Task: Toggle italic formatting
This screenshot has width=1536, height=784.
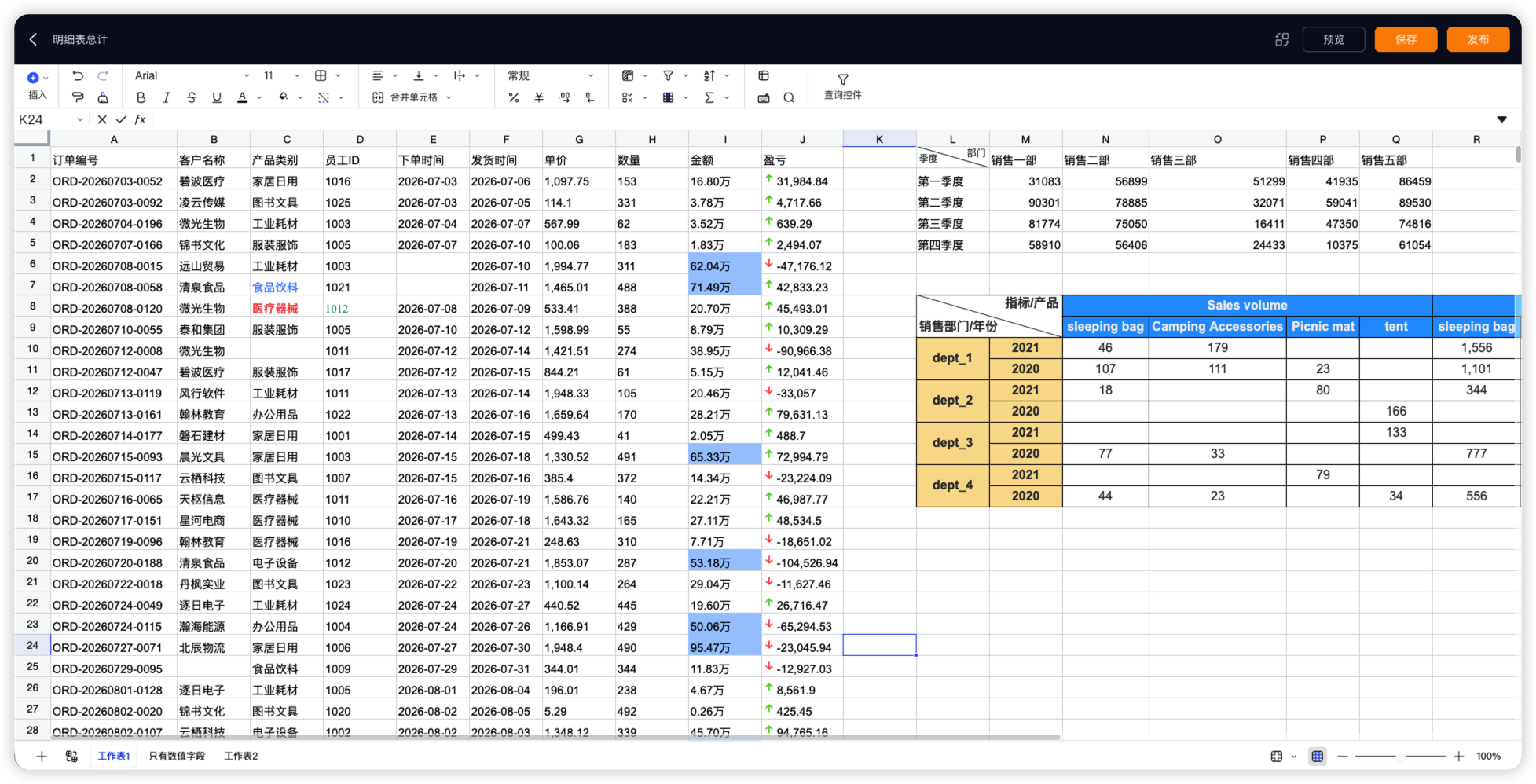Action: (166, 97)
